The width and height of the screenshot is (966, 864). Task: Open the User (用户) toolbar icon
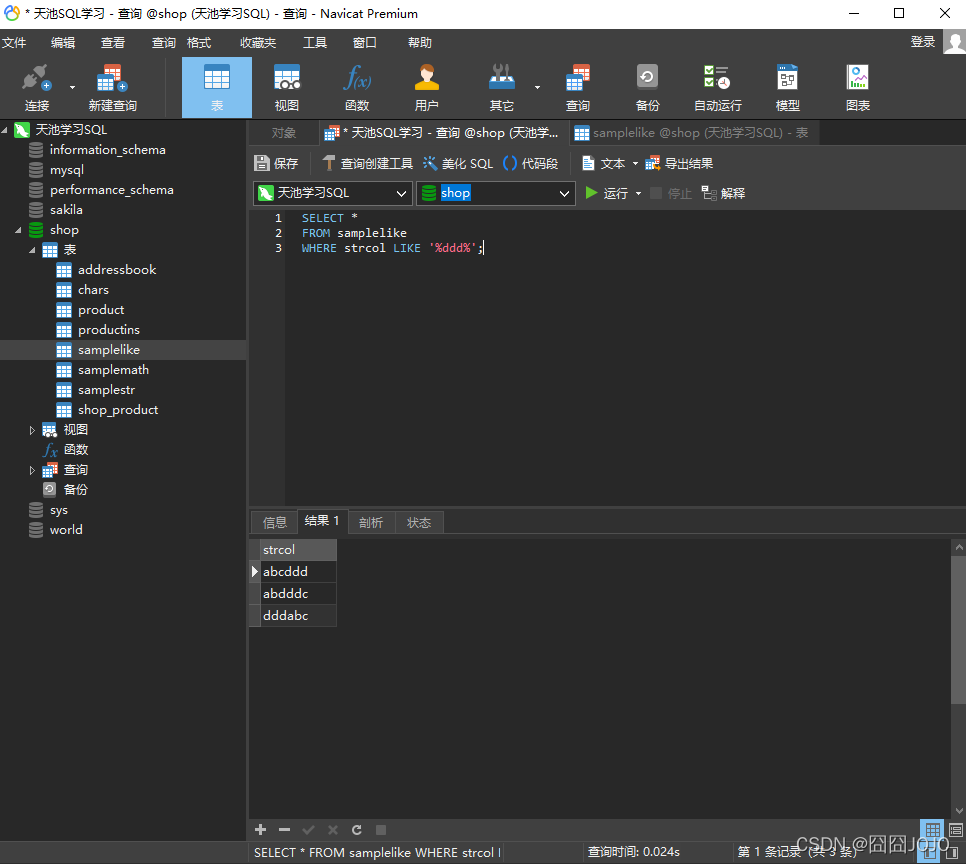426,88
